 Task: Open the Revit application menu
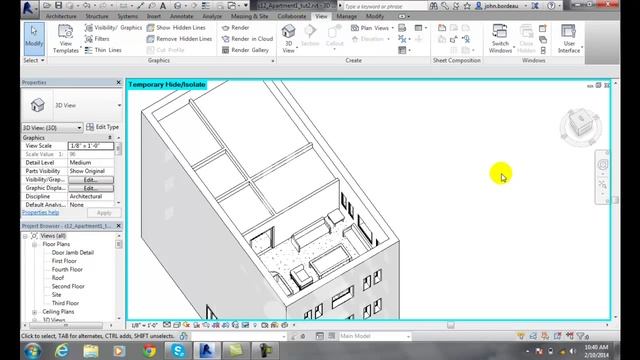[28, 7]
